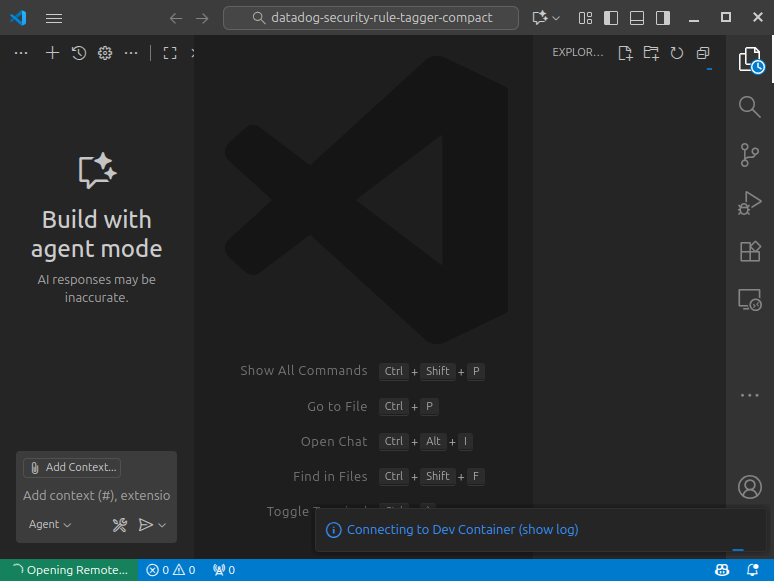Viewport: 774px width, 581px height.
Task: Open the Remote Explorer view
Action: tap(750, 299)
